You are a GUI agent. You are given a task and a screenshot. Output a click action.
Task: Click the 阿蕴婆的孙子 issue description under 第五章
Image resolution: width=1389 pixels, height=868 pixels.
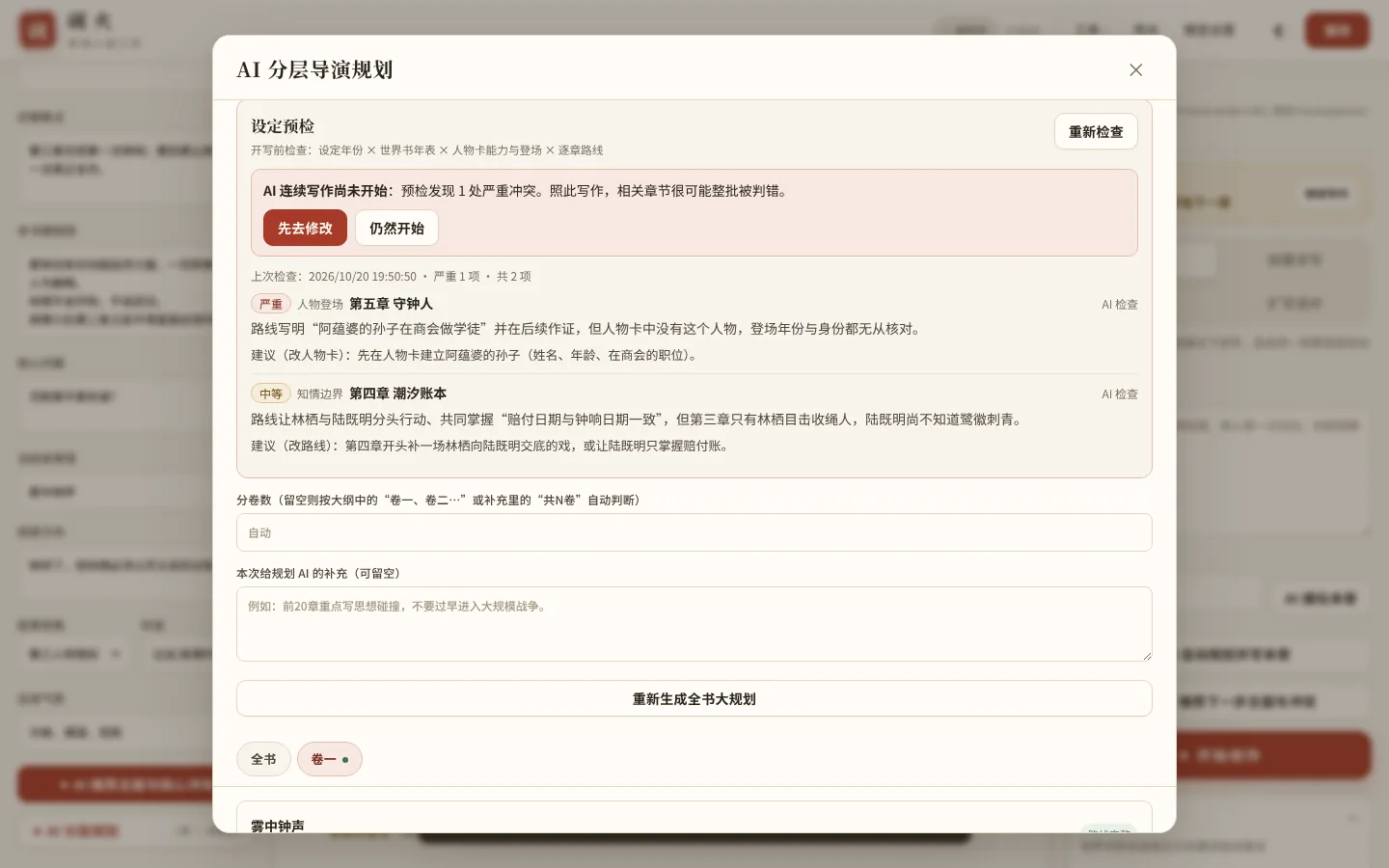click(587, 329)
